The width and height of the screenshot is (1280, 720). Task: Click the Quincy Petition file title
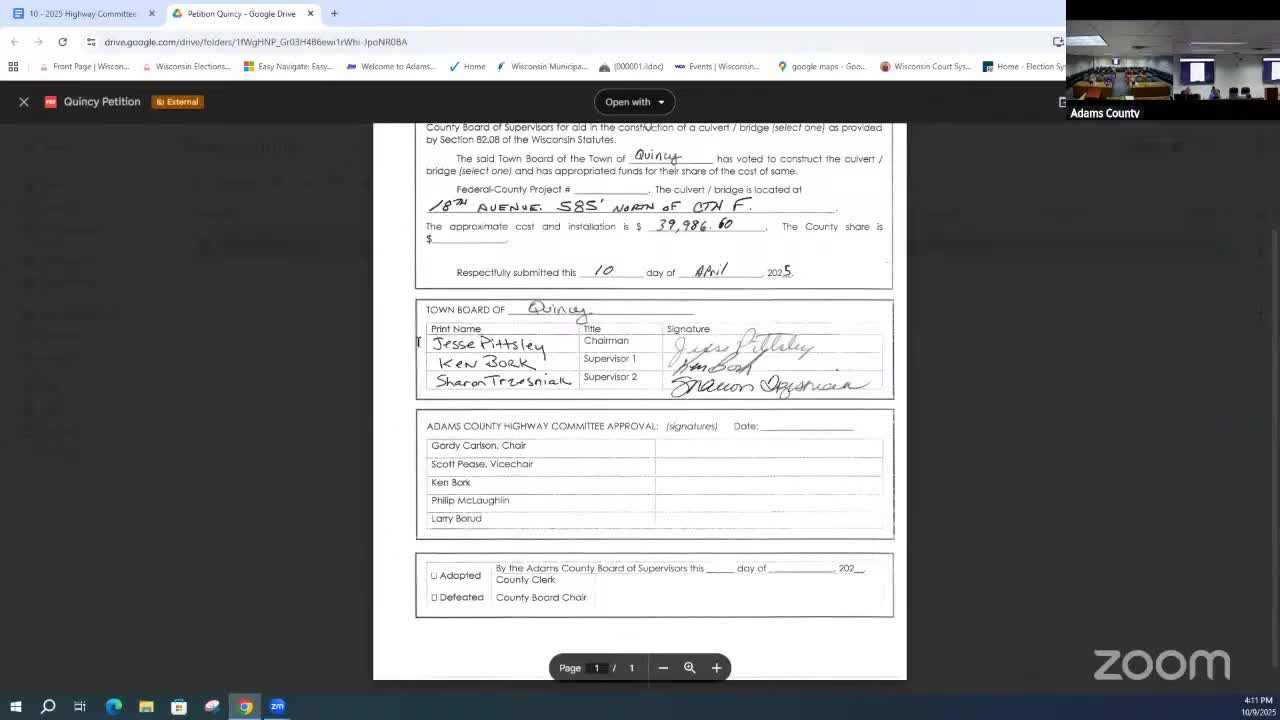pyautogui.click(x=102, y=102)
